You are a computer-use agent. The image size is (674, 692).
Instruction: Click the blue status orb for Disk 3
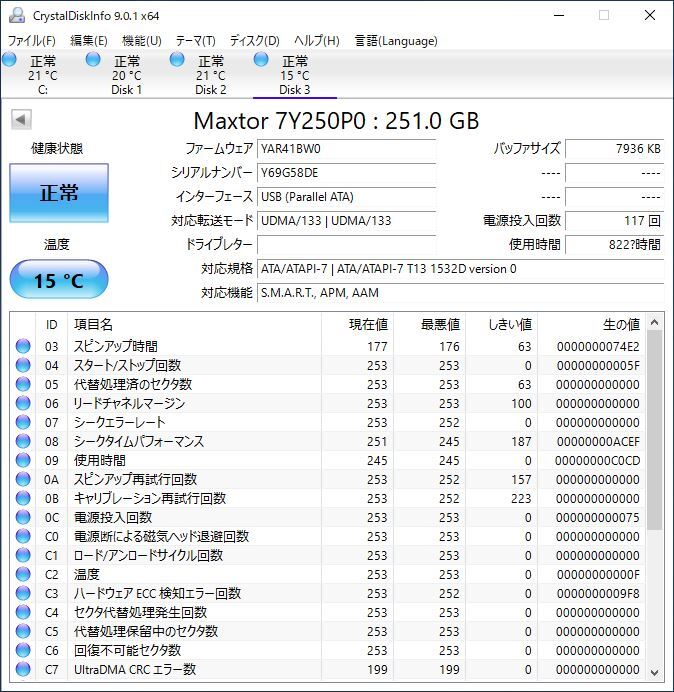point(261,60)
